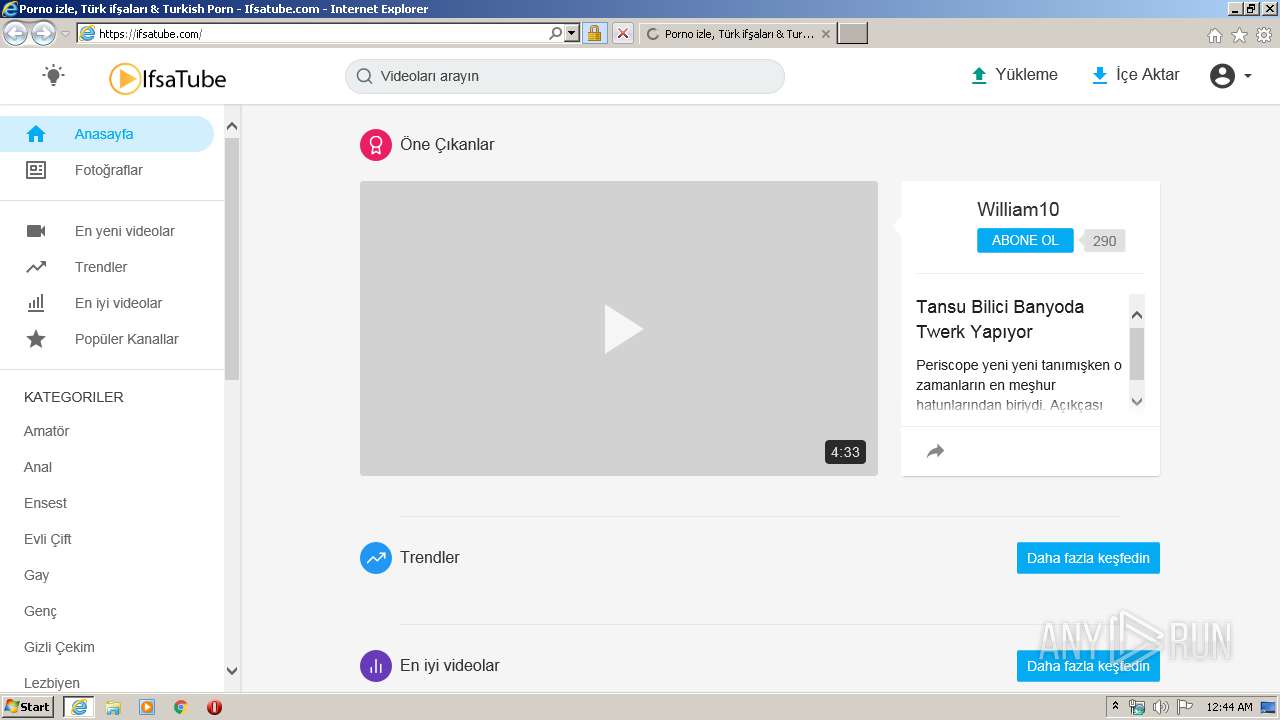Click the security lock icon

[x=594, y=33]
